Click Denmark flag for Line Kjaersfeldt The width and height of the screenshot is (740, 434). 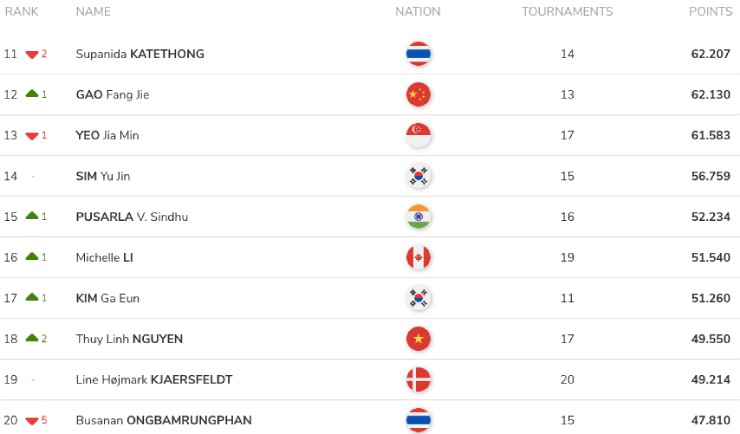click(418, 380)
